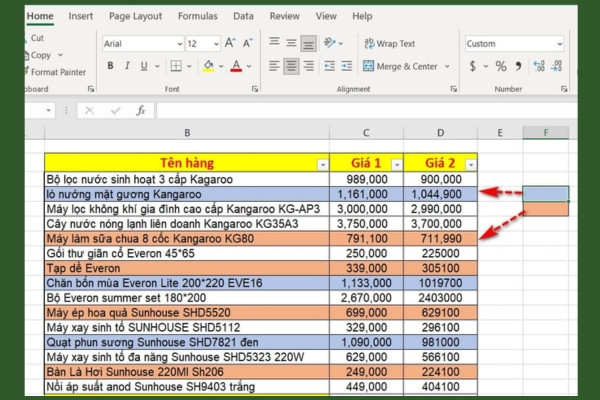Center text horizontally
Screen dimensions: 600x400
[291, 67]
